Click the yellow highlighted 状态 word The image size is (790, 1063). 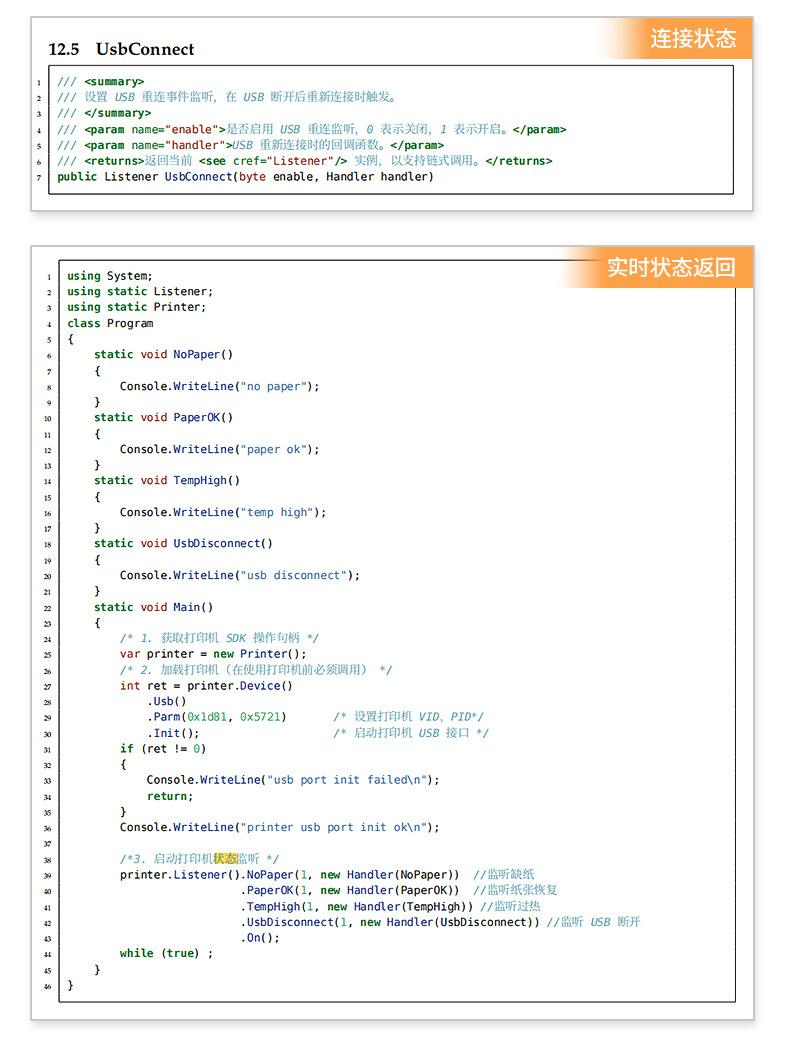[225, 858]
